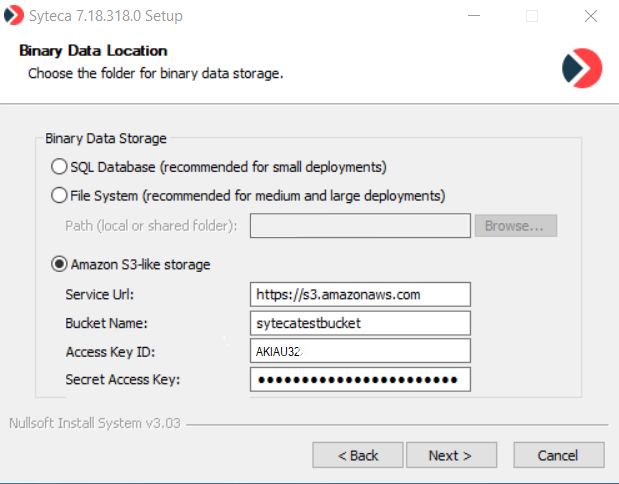Select the Amazon S3-like storage radio button
Viewport: 619px width, 484px height.
(x=60, y=265)
